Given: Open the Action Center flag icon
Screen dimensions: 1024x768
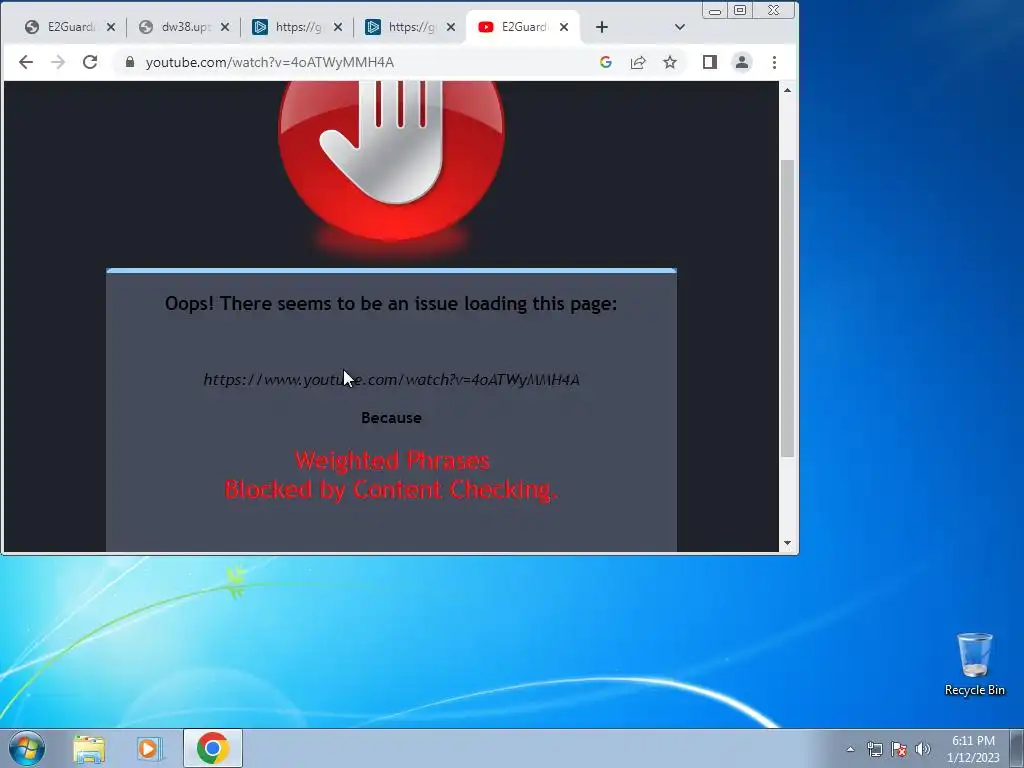Looking at the screenshot, I should (x=899, y=749).
